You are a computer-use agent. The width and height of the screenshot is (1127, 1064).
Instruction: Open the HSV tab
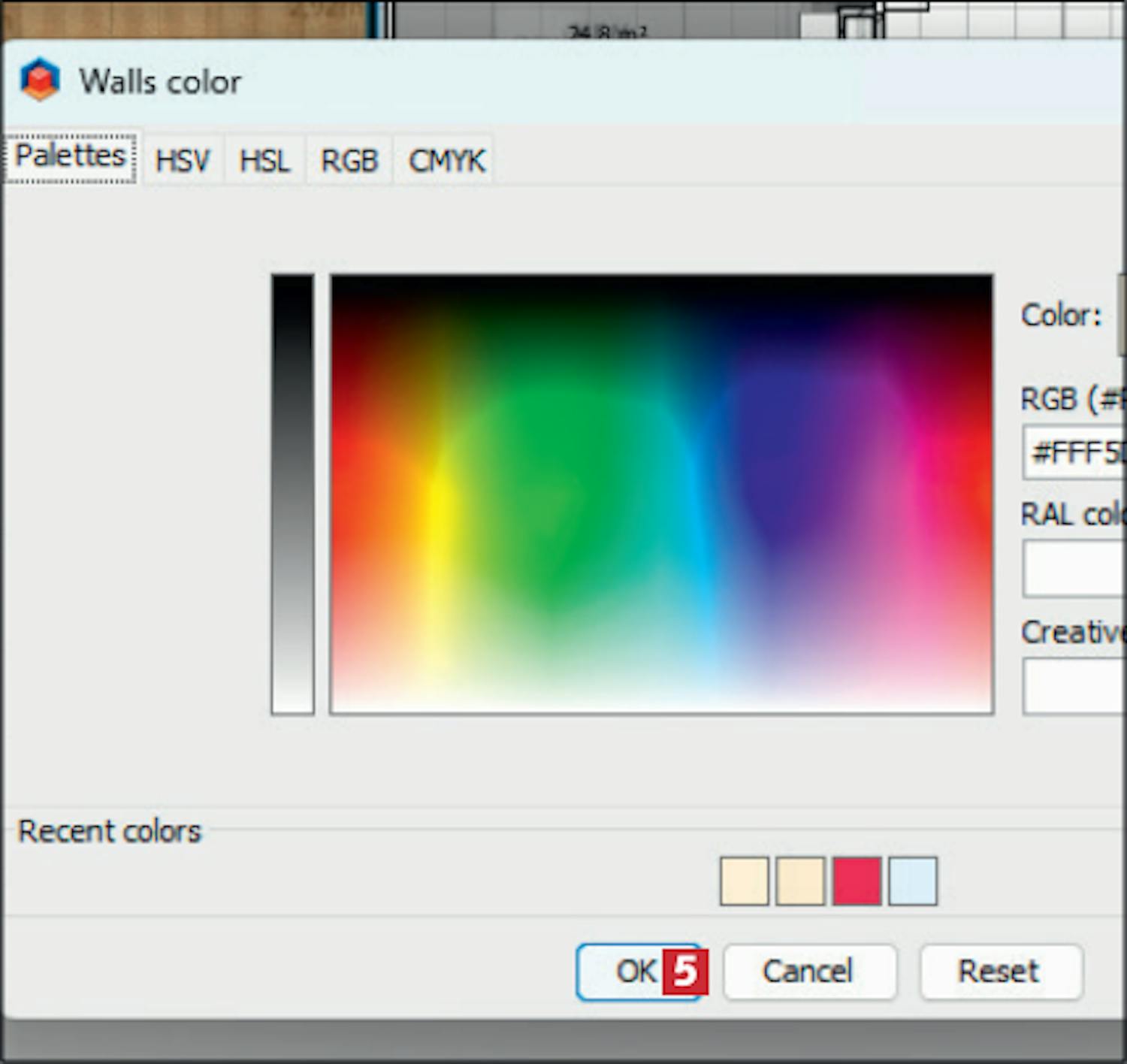click(183, 161)
